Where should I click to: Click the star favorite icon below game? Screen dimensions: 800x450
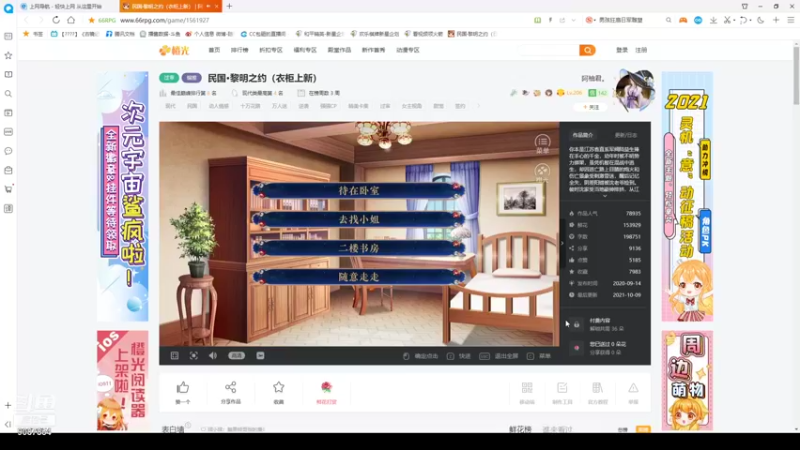[279, 387]
